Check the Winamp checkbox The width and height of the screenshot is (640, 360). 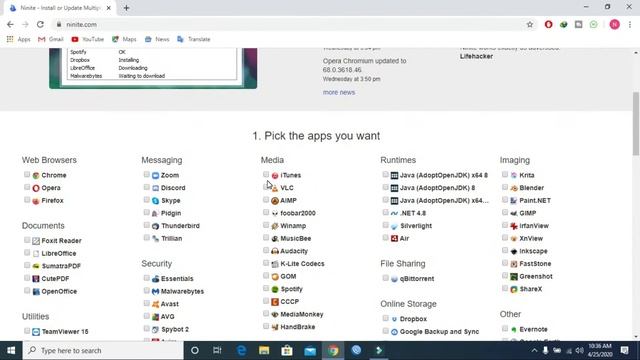point(266,225)
